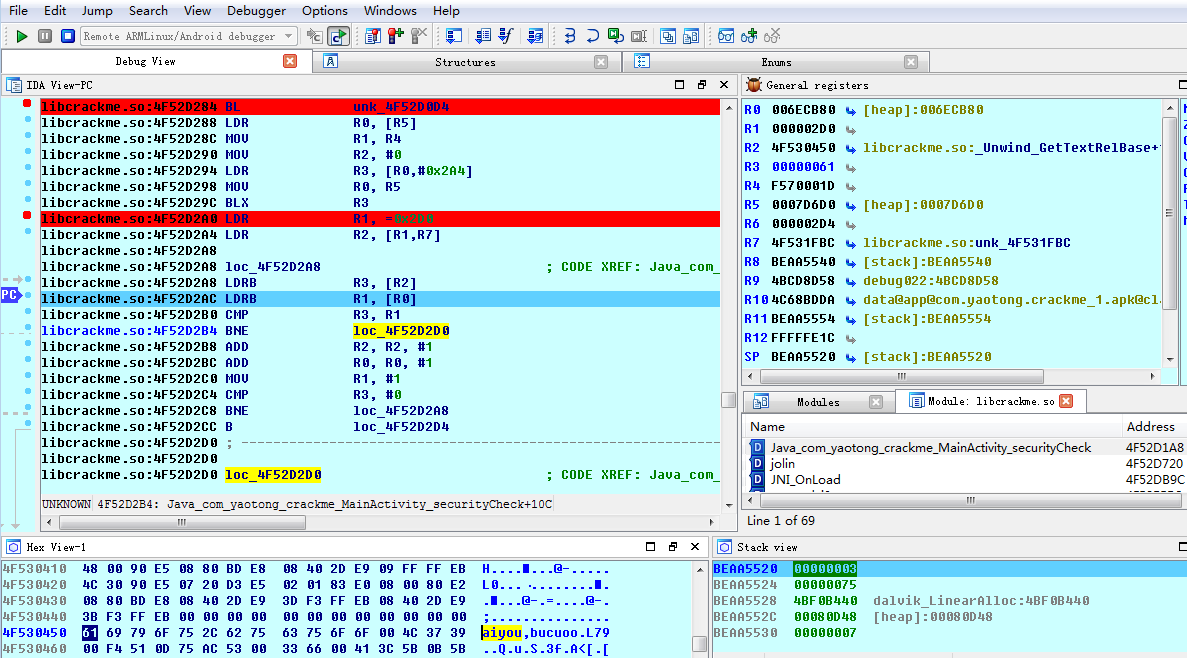Open the Debugger menu
Image resolution: width=1187 pixels, height=658 pixels.
click(x=256, y=11)
